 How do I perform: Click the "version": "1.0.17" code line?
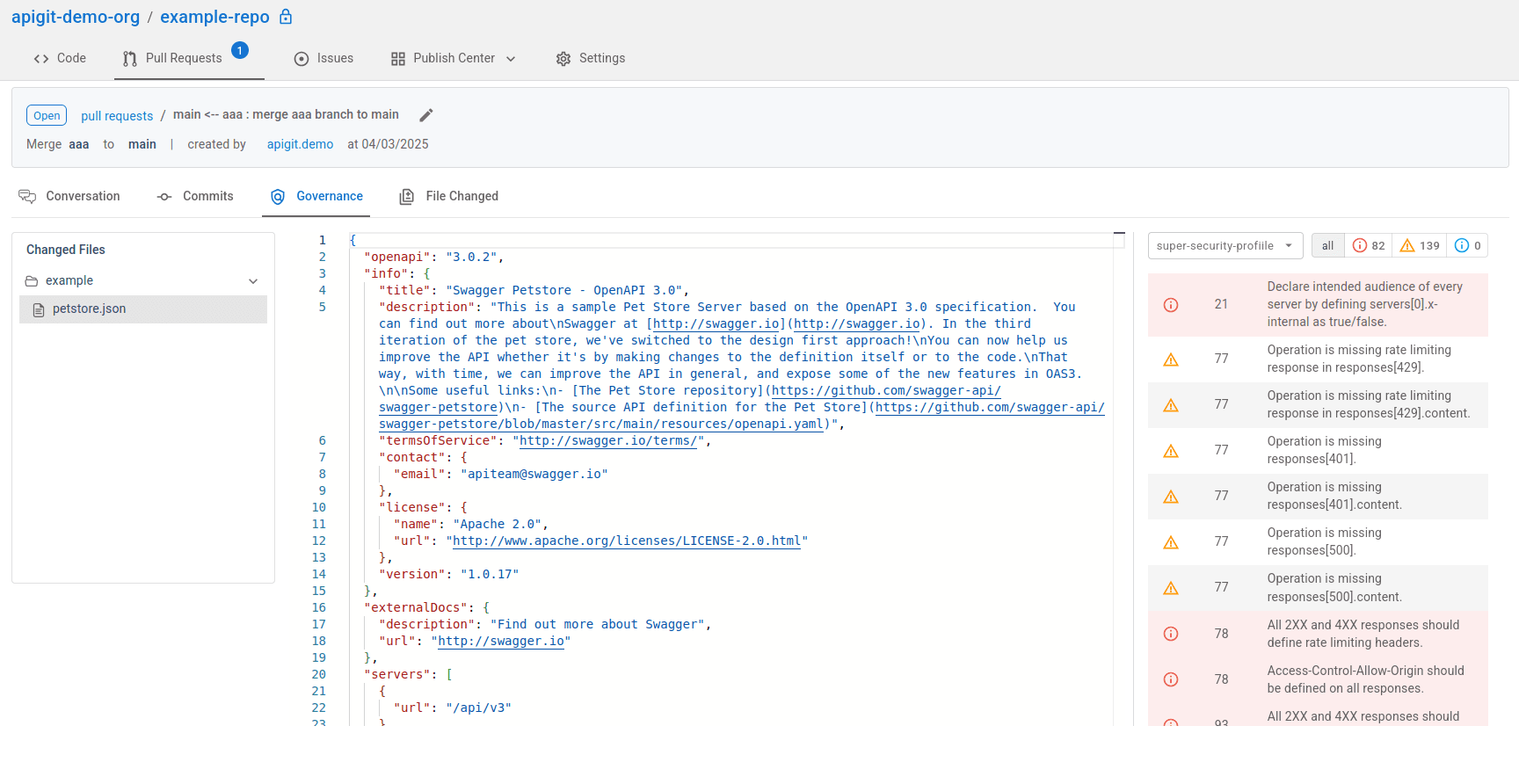[x=448, y=574]
